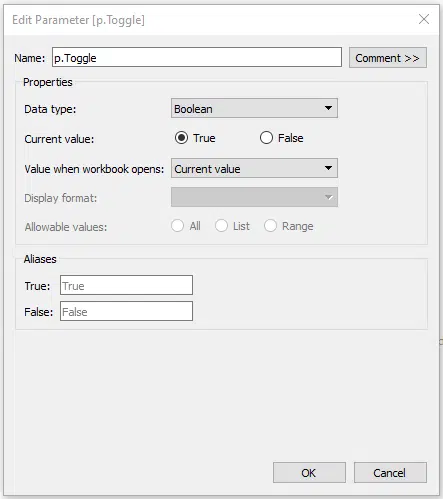
Task: Choose the List allowable values radio
Action: point(221,226)
